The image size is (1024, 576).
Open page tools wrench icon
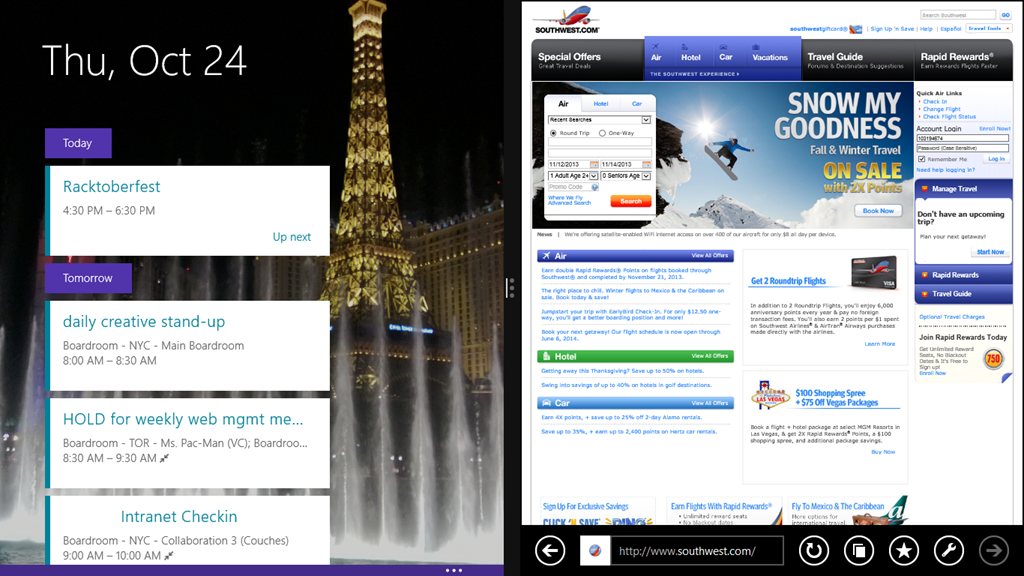coord(949,551)
